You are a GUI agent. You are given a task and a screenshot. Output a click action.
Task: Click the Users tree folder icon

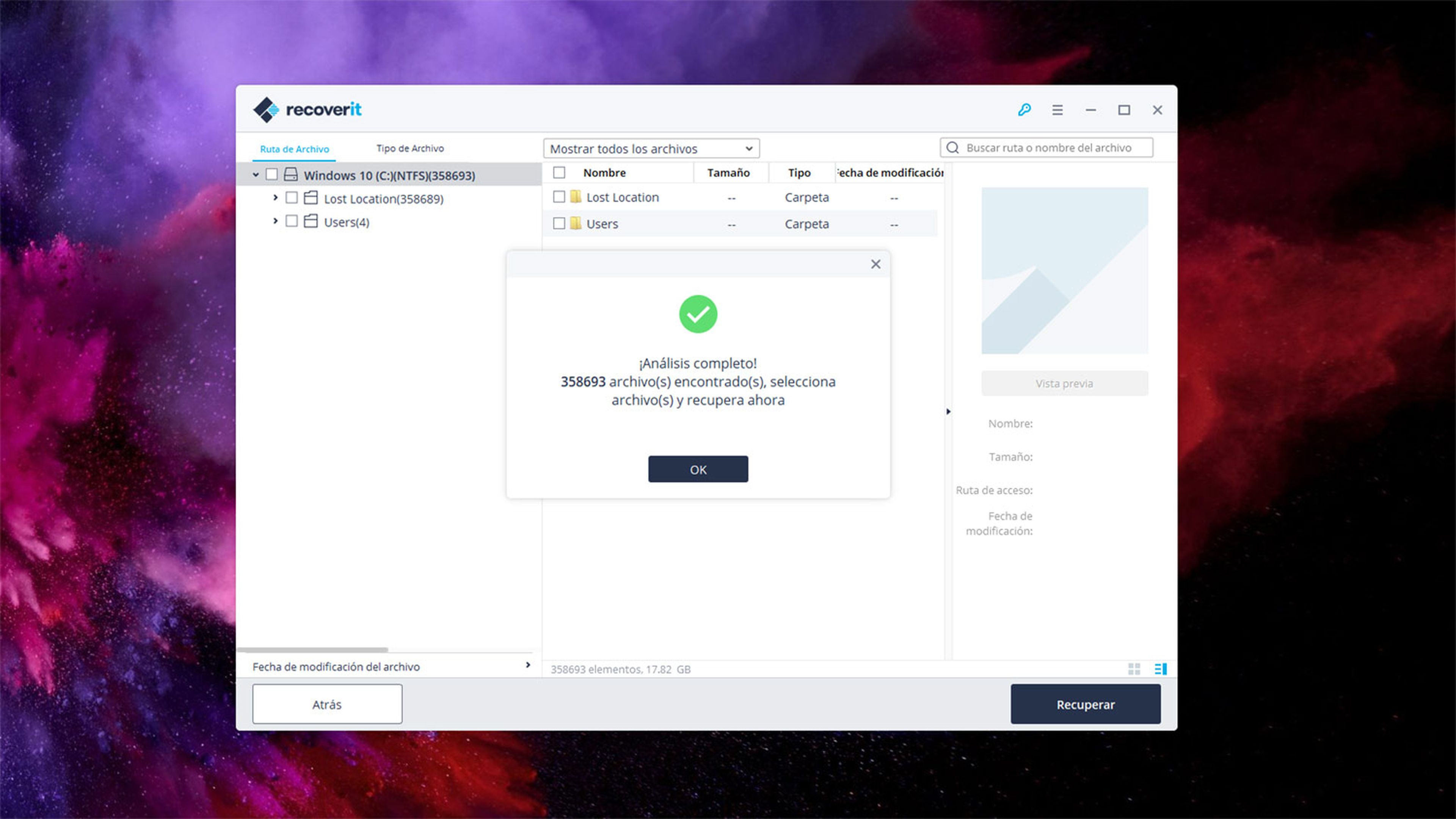point(311,221)
